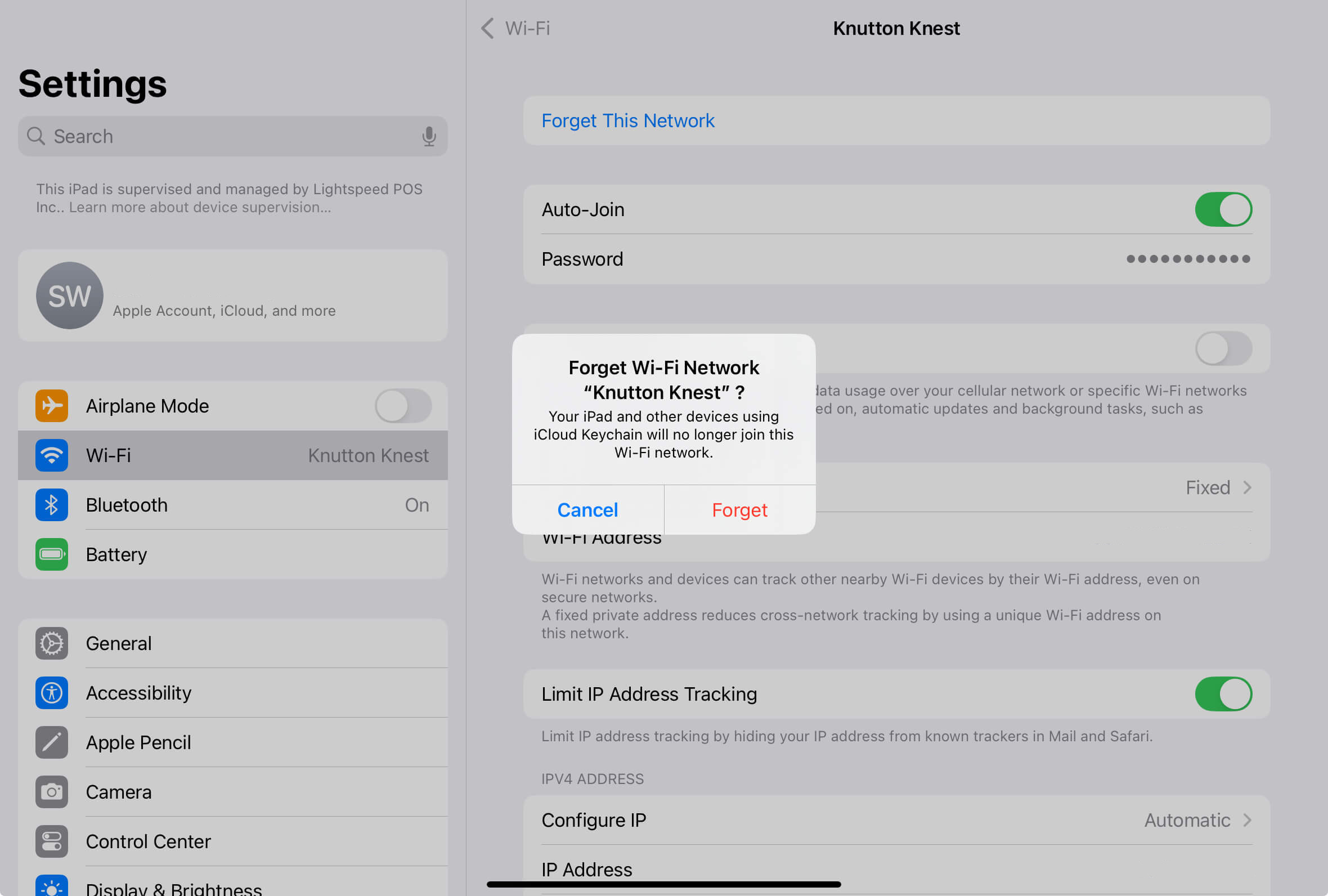Click the Settings Search field

228,137
